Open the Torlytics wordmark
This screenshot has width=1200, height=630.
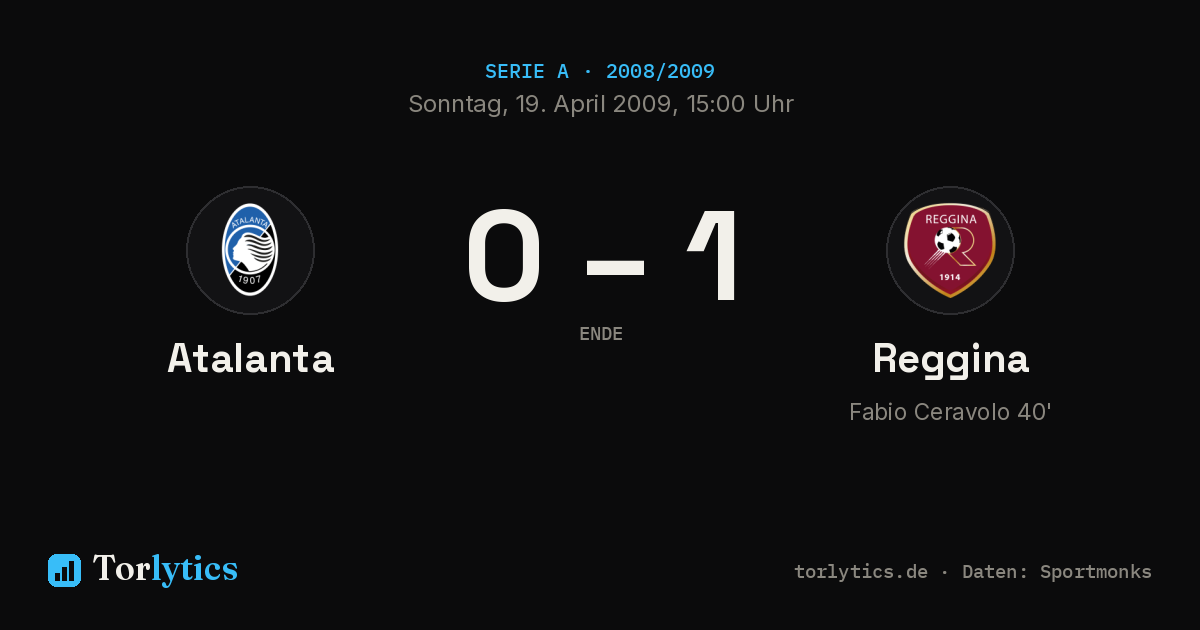(x=165, y=569)
